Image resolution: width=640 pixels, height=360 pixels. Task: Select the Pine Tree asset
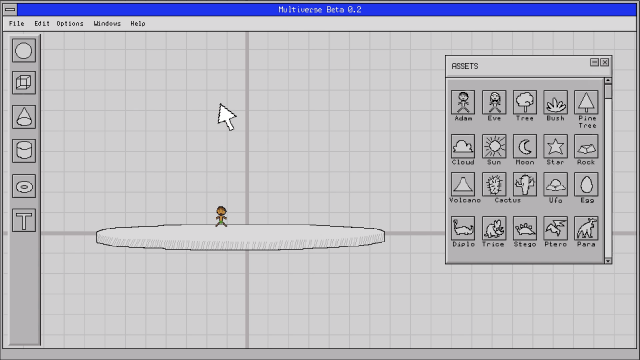586,102
